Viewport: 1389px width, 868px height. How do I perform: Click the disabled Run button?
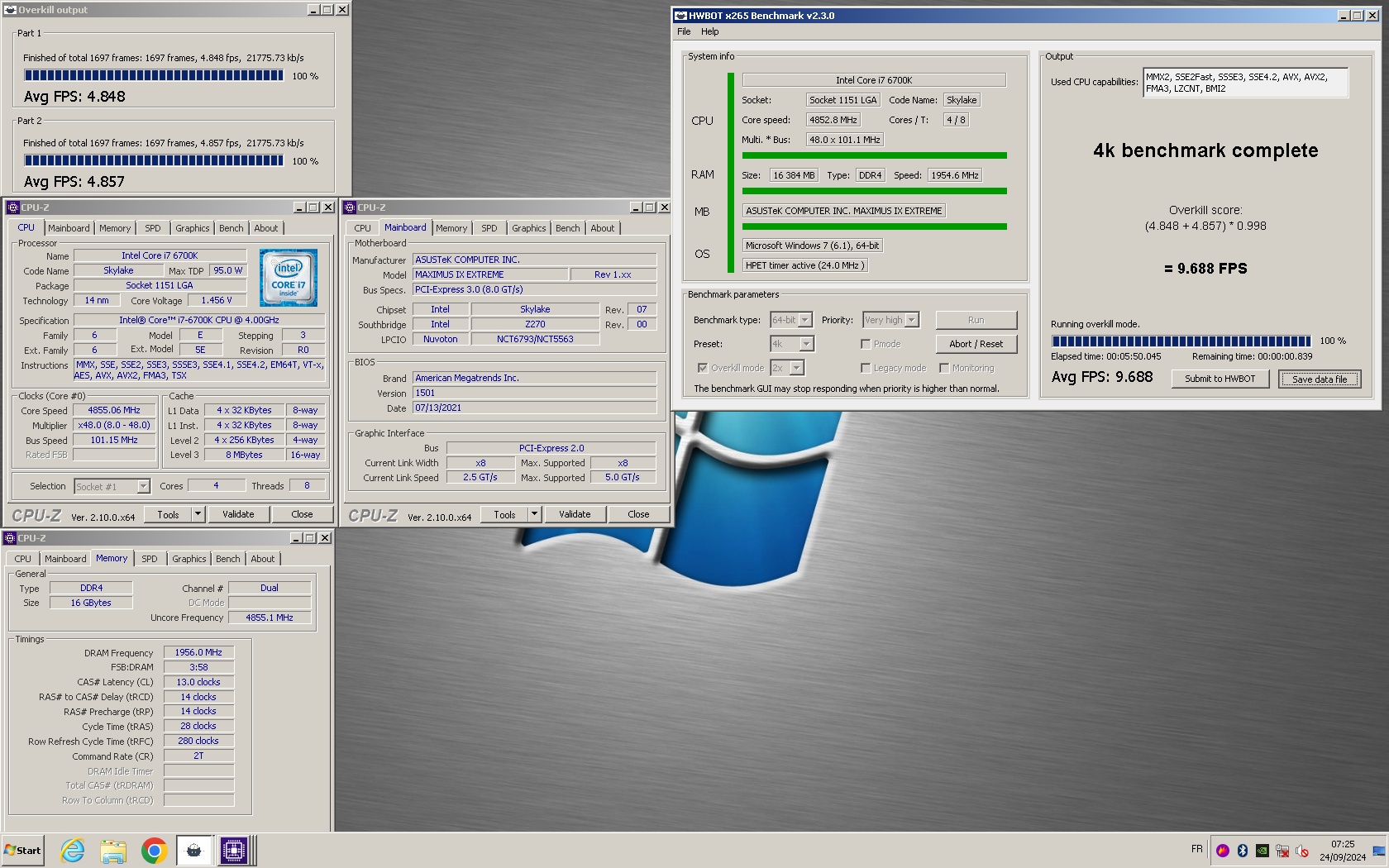[x=976, y=320]
